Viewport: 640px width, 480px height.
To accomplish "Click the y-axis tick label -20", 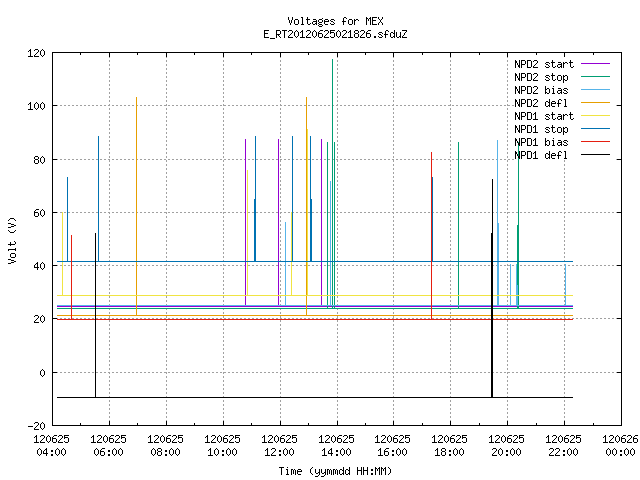I will pyautogui.click(x=36, y=426).
